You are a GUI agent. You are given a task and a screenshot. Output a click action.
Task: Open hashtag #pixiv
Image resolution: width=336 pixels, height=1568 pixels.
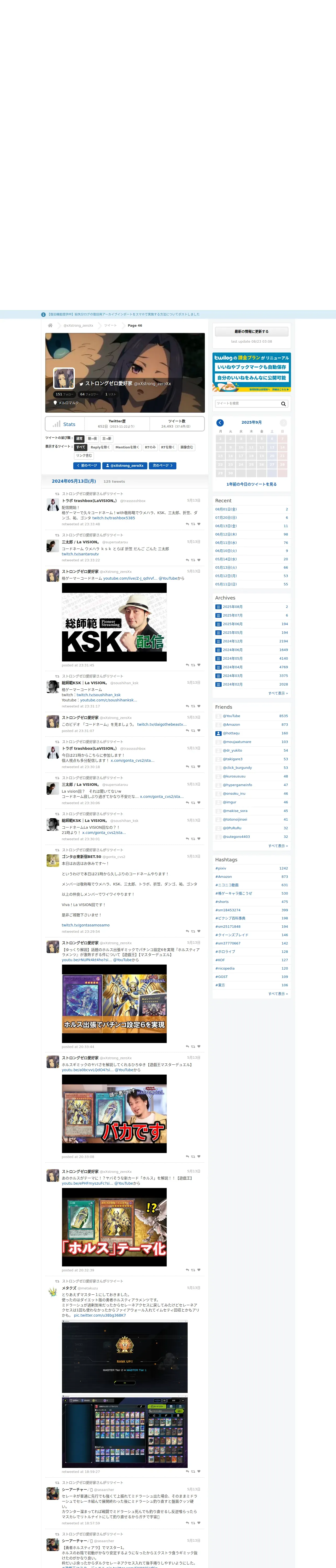[221, 869]
